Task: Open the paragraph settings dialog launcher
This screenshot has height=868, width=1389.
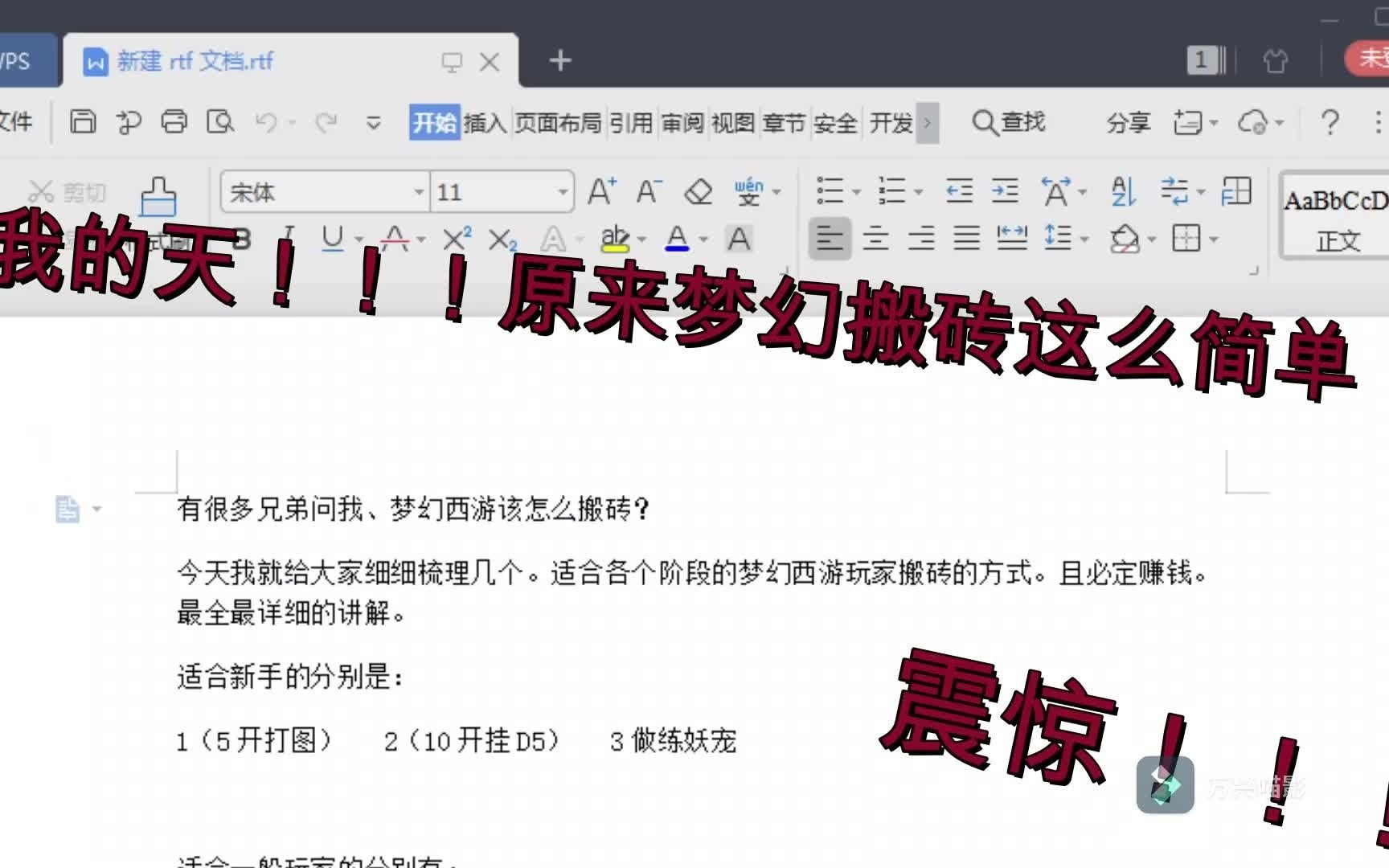Action: click(x=1253, y=270)
